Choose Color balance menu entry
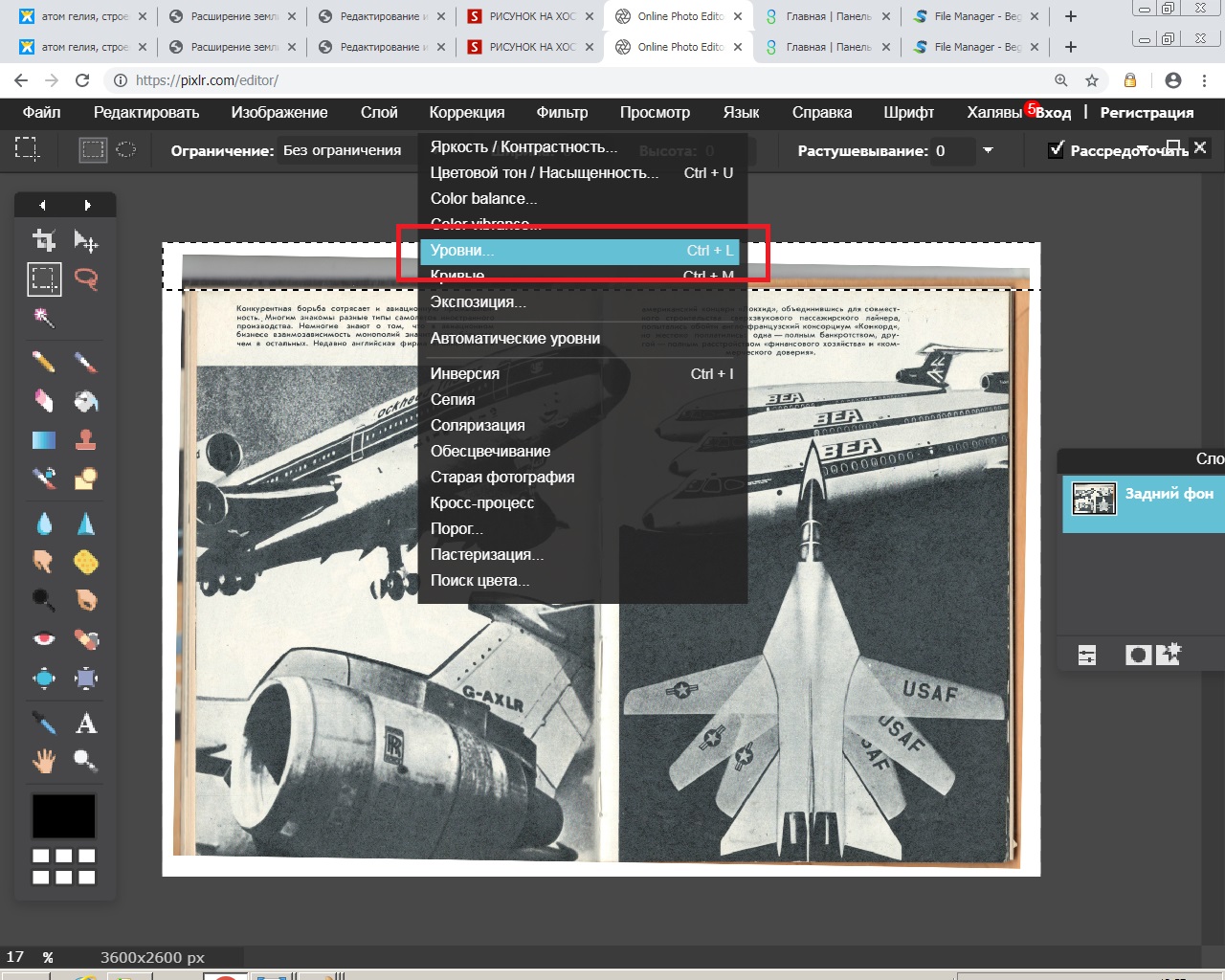This screenshot has height=980, width=1225. pos(583,199)
